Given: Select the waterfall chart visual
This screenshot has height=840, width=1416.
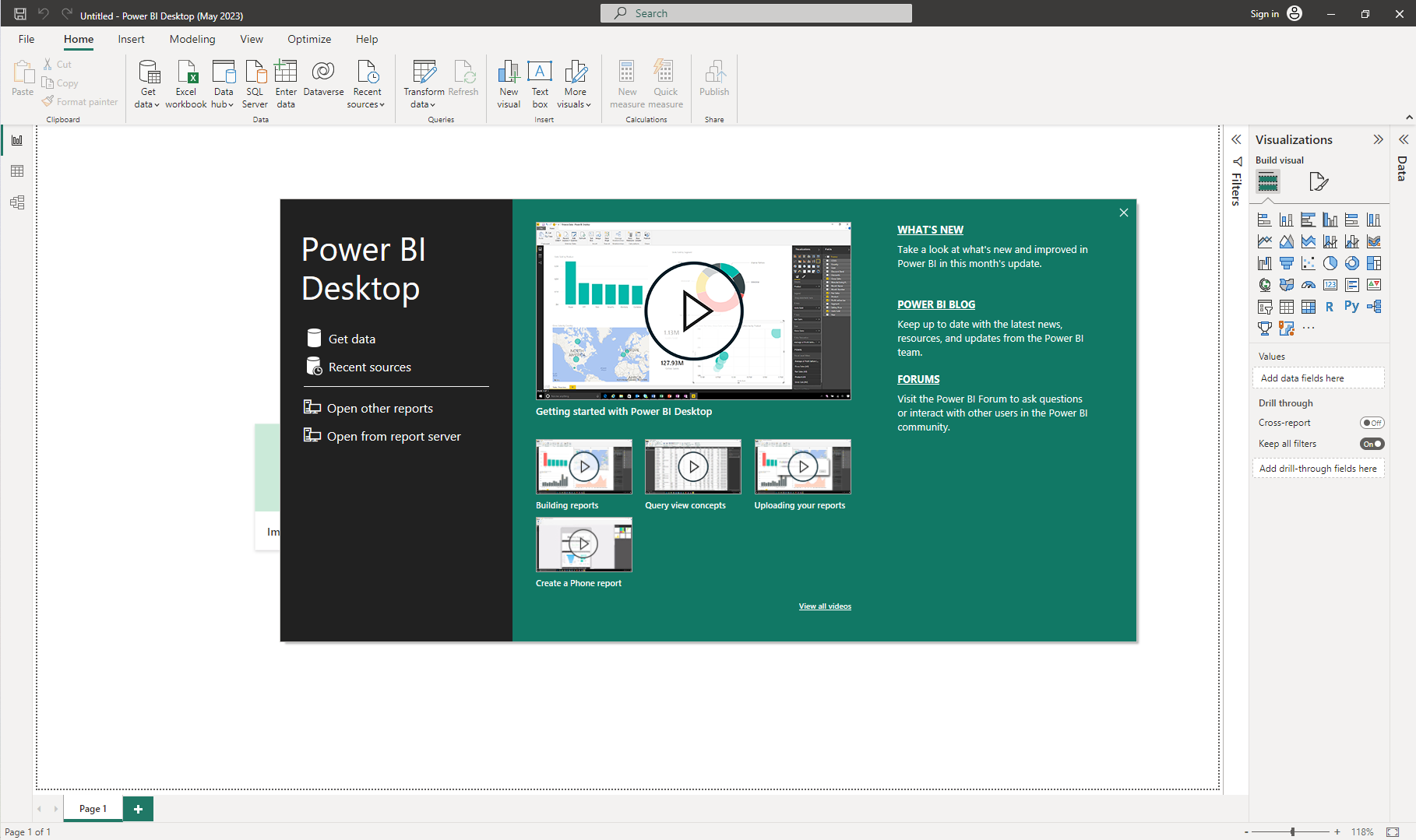Looking at the screenshot, I should 1264,263.
